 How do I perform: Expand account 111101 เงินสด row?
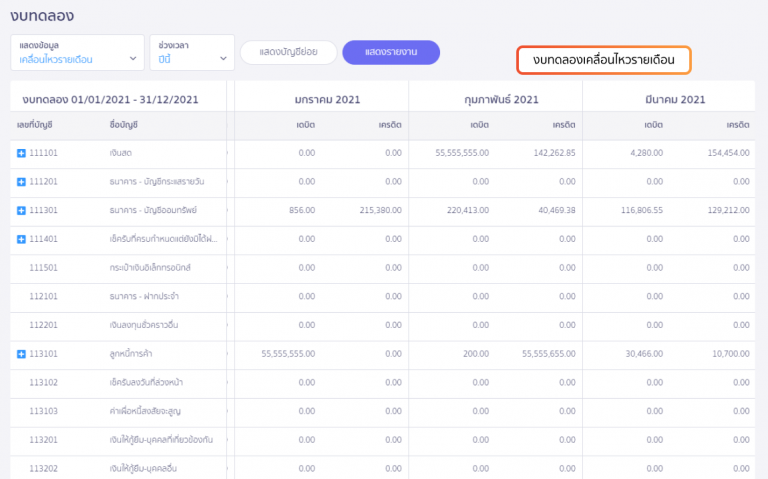click(21, 153)
